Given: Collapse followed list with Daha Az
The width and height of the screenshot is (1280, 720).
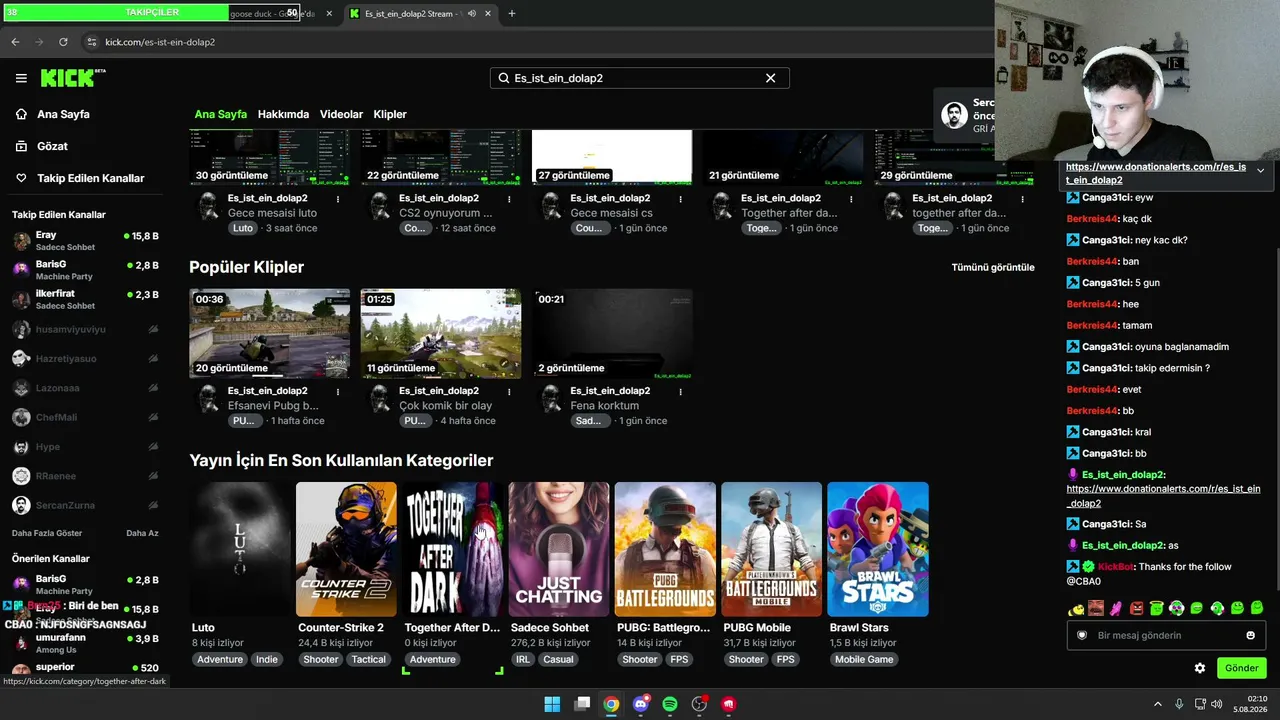Looking at the screenshot, I should click(x=142, y=533).
